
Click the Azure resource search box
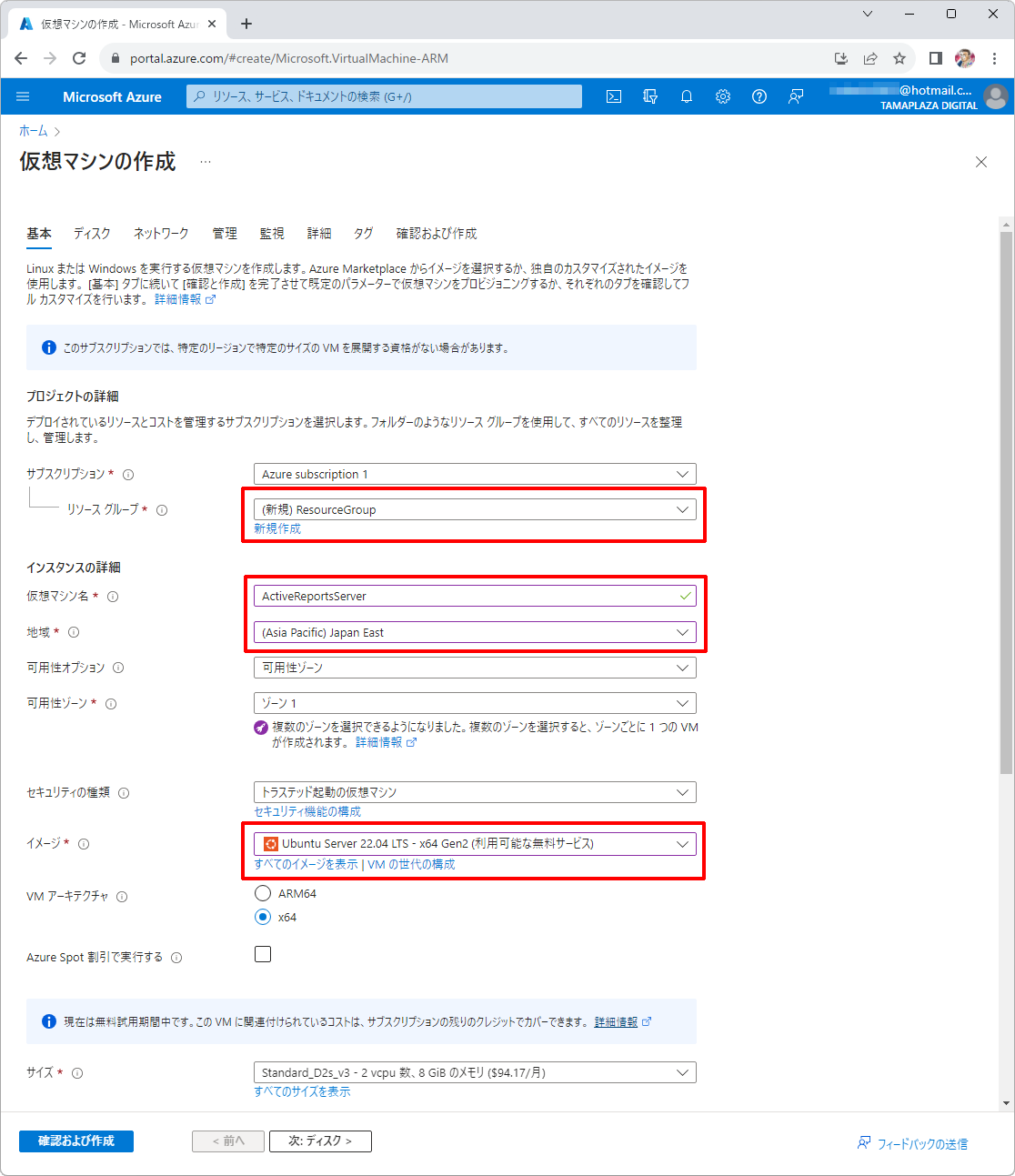coord(384,96)
